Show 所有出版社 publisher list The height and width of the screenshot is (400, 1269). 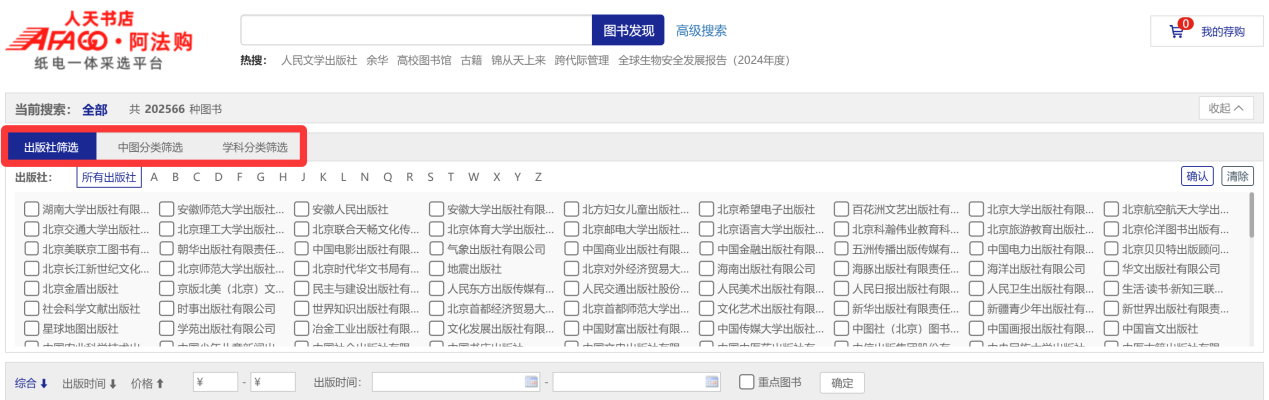pyautogui.click(x=109, y=177)
